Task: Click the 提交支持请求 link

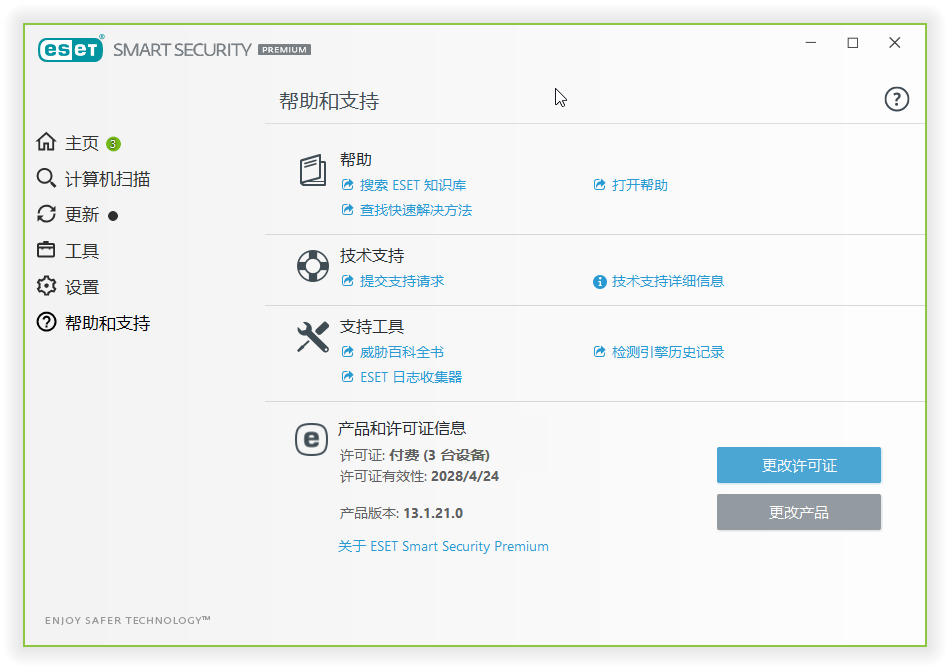Action: tap(404, 282)
